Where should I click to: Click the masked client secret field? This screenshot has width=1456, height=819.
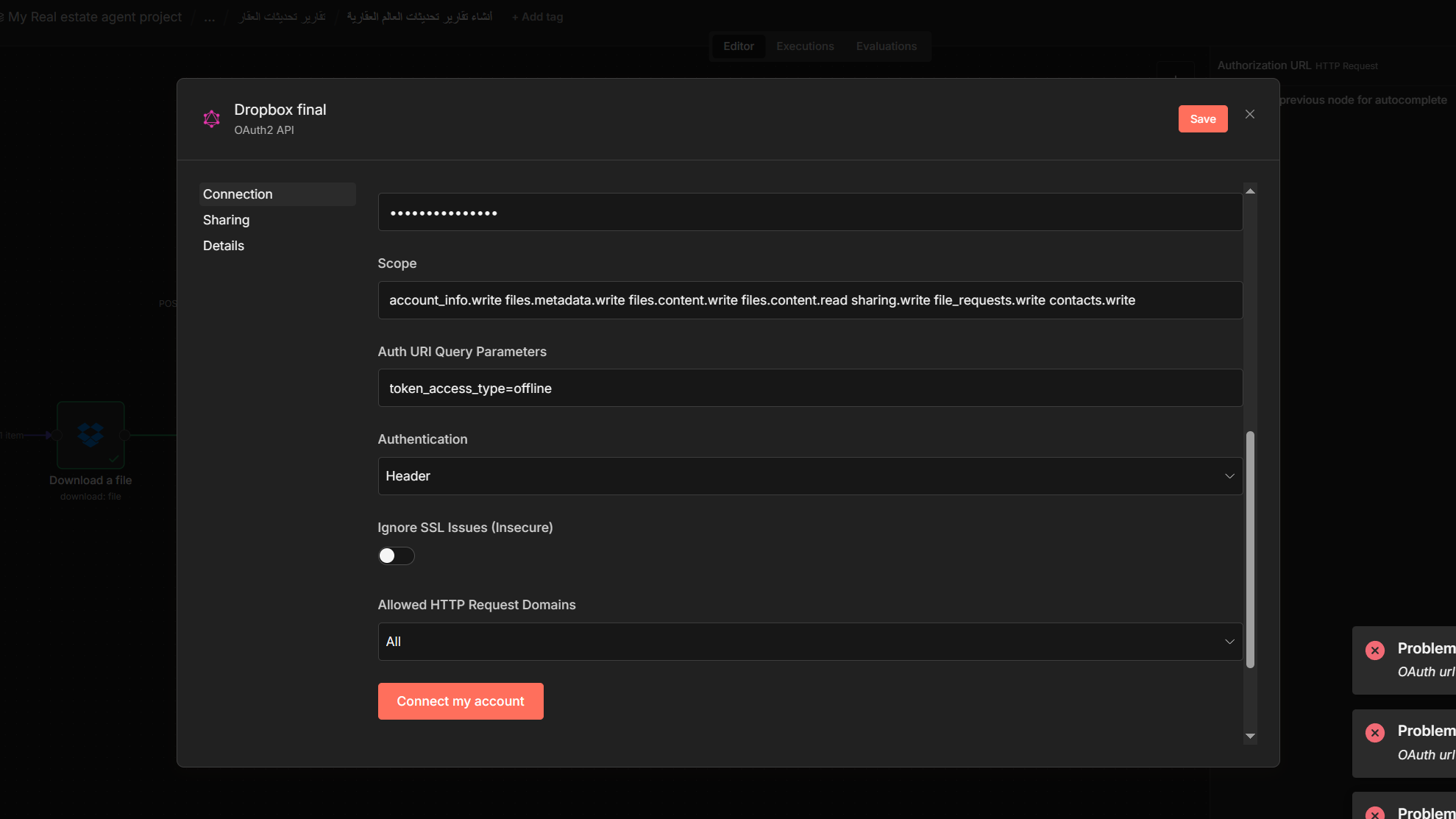(x=809, y=213)
